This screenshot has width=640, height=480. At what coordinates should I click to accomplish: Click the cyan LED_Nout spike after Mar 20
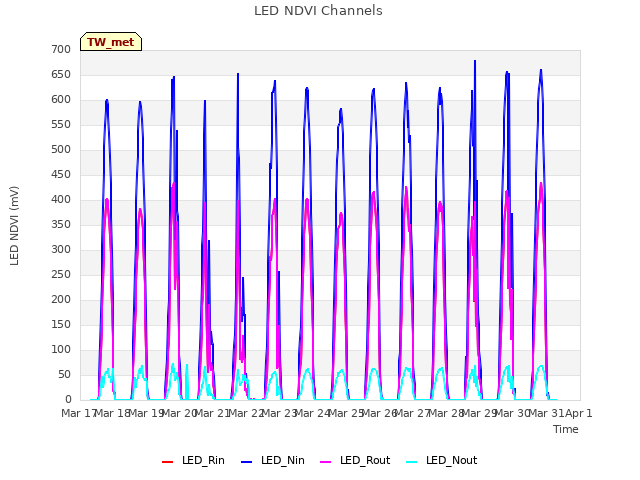(x=187, y=365)
